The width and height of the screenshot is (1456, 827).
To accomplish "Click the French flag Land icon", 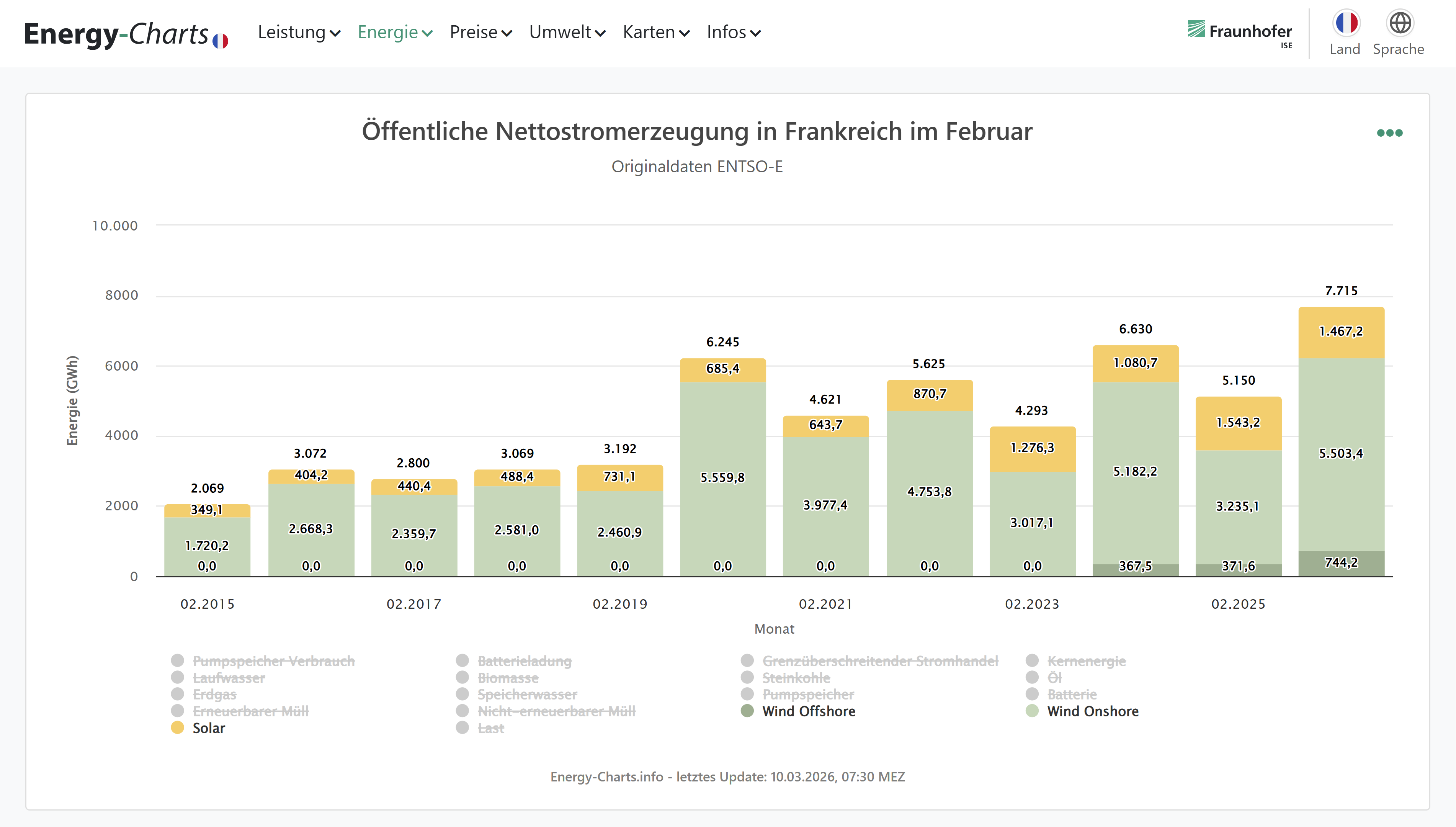I will (1346, 23).
